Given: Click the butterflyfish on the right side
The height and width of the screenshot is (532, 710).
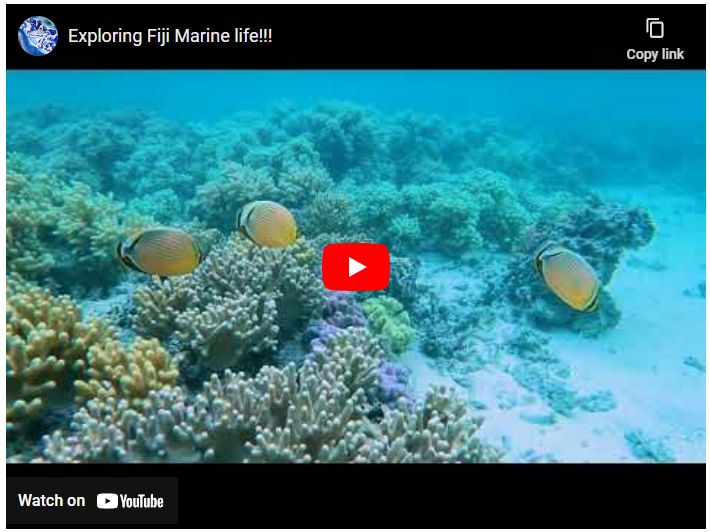Looking at the screenshot, I should tap(568, 278).
